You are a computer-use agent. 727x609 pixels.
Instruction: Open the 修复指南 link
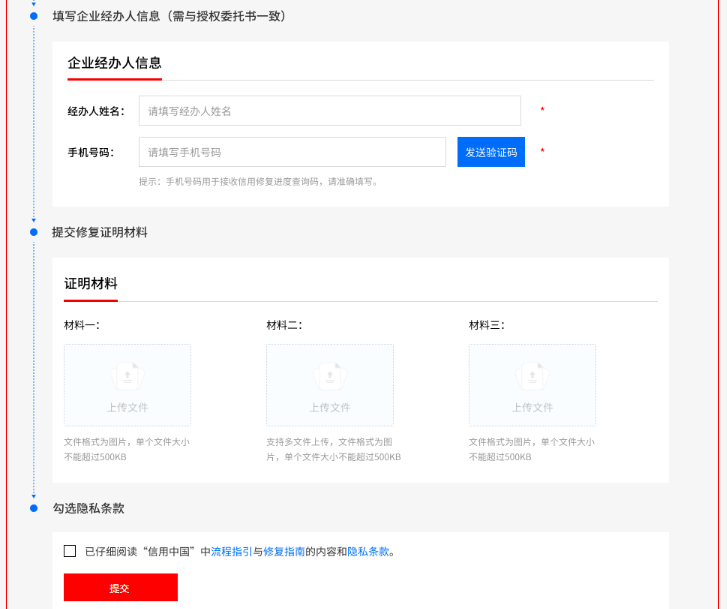pos(283,551)
